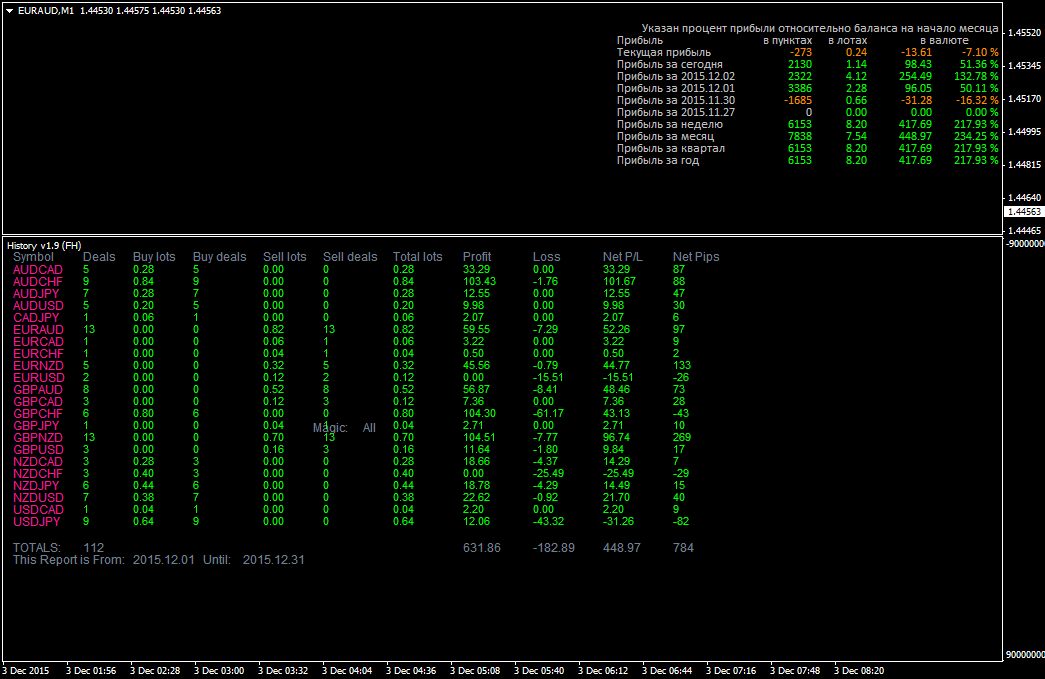Click report start date 2015.12.01
The image size is (1045, 679).
point(164,560)
